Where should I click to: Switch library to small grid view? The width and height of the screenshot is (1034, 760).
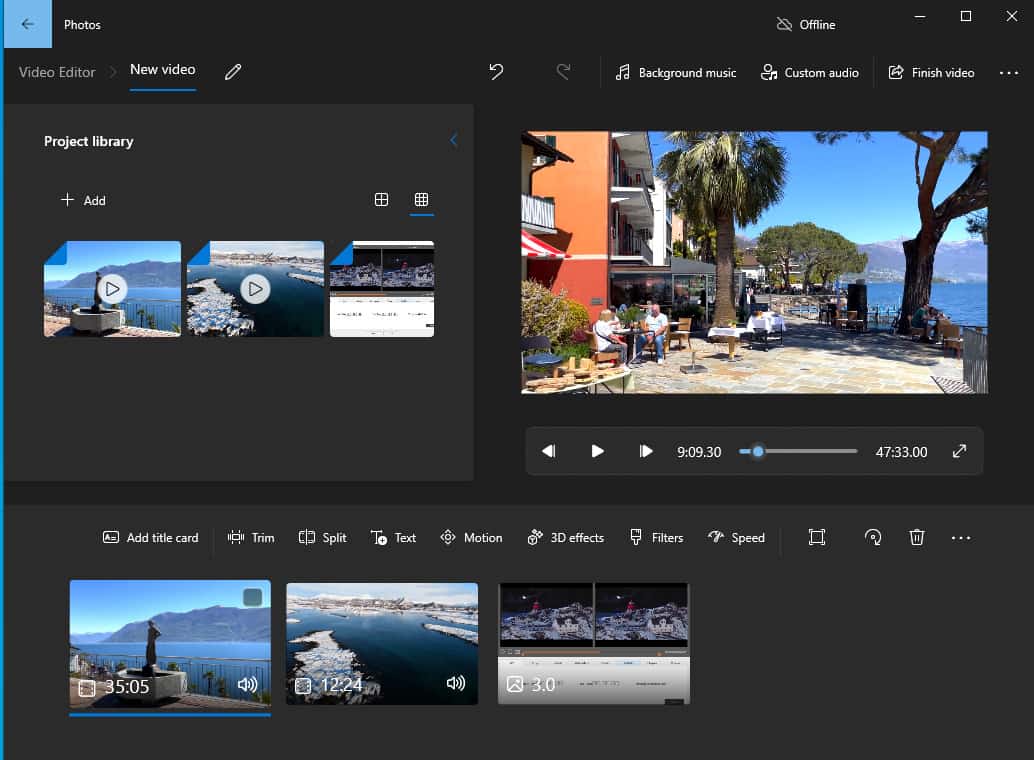[422, 200]
